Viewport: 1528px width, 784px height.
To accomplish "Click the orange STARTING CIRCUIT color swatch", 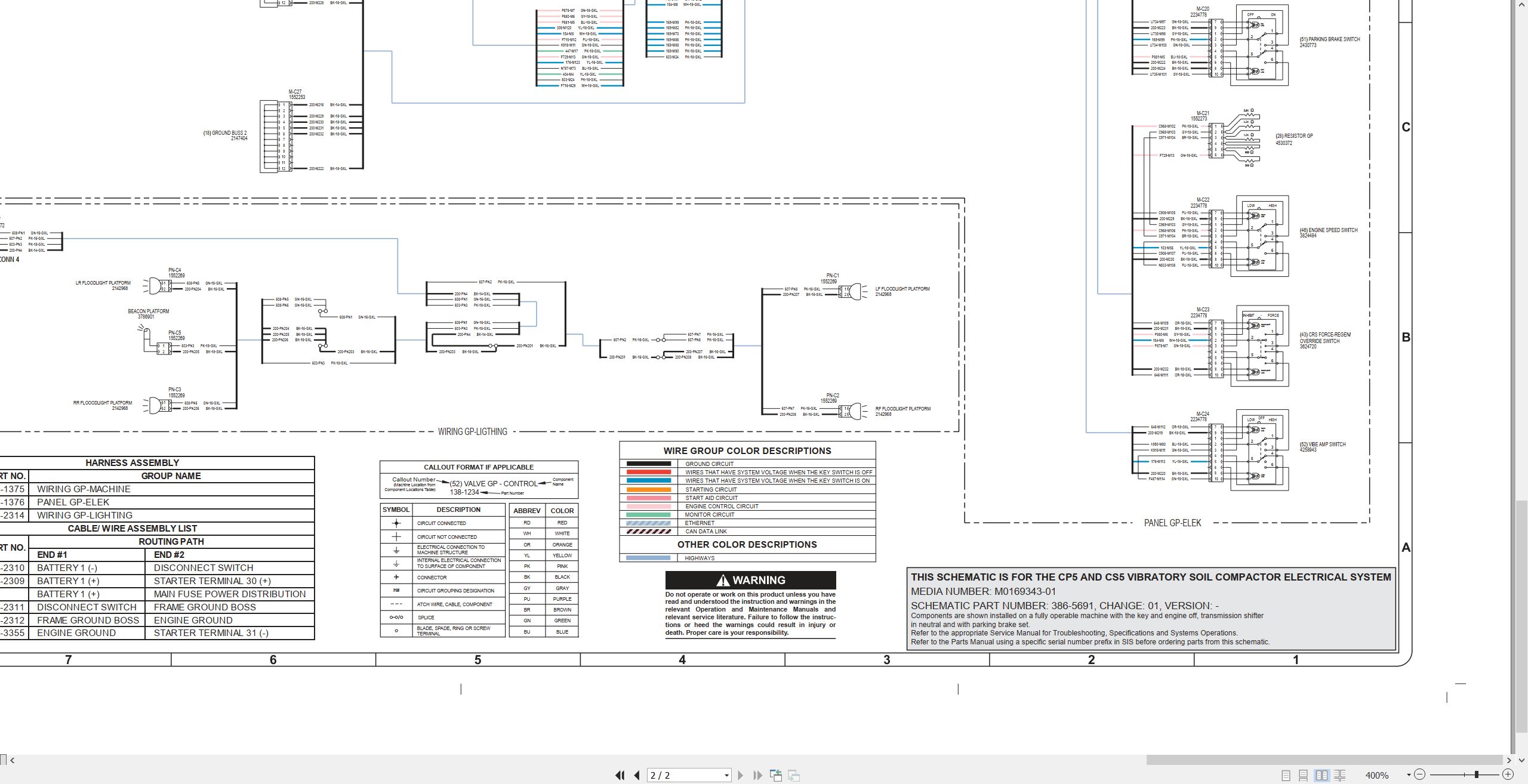I will click(648, 489).
